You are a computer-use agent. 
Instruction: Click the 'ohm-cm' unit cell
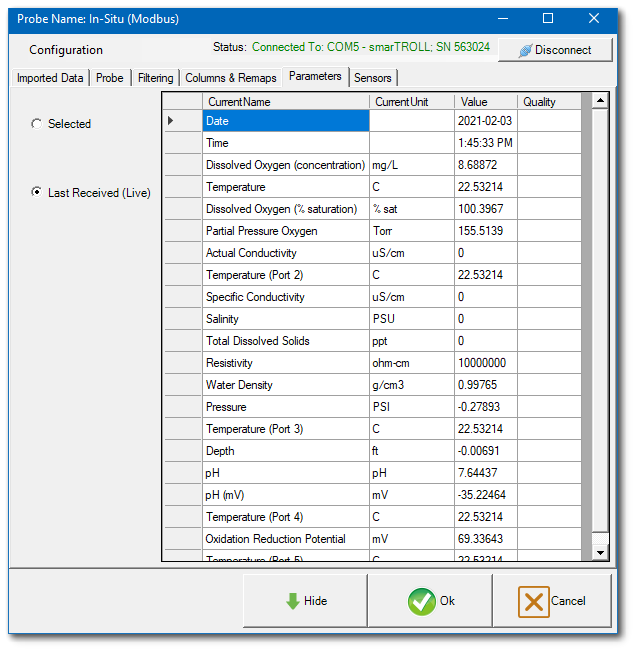(412, 363)
